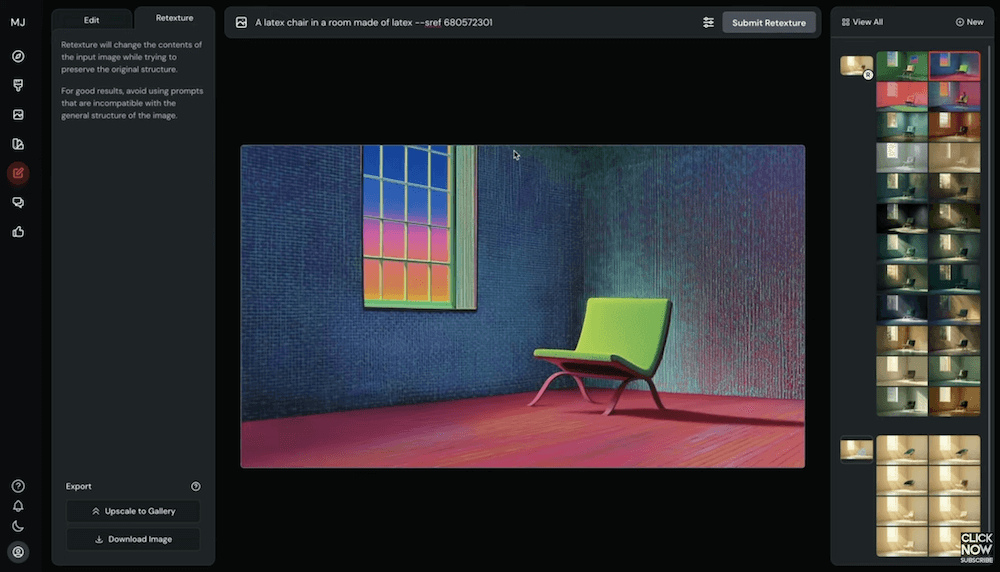Click the image icon in prompt bar

(x=241, y=22)
